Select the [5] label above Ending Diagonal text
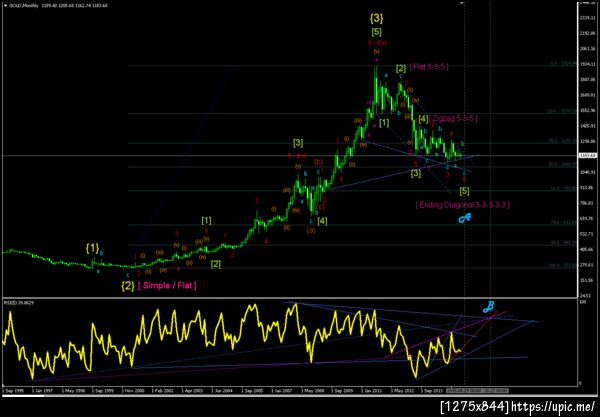600x417 pixels. click(x=464, y=191)
